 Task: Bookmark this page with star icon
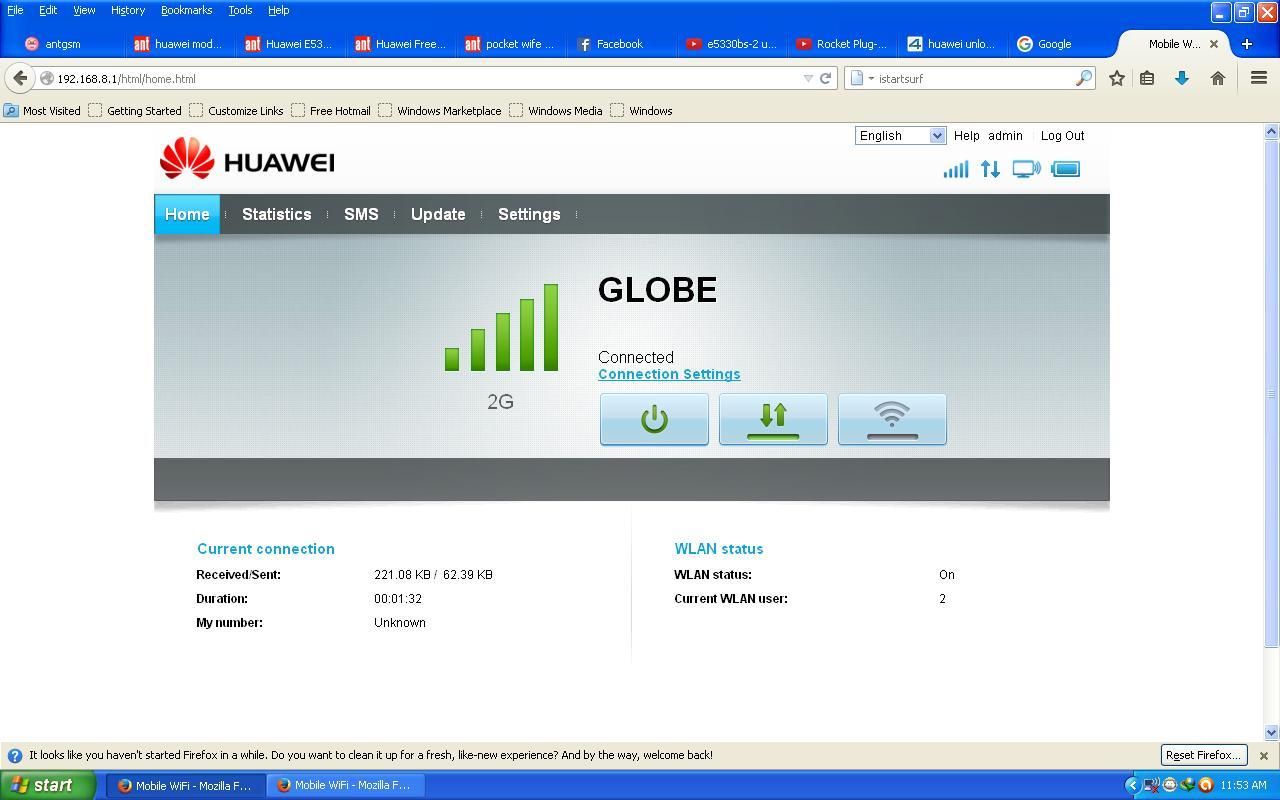point(1117,78)
